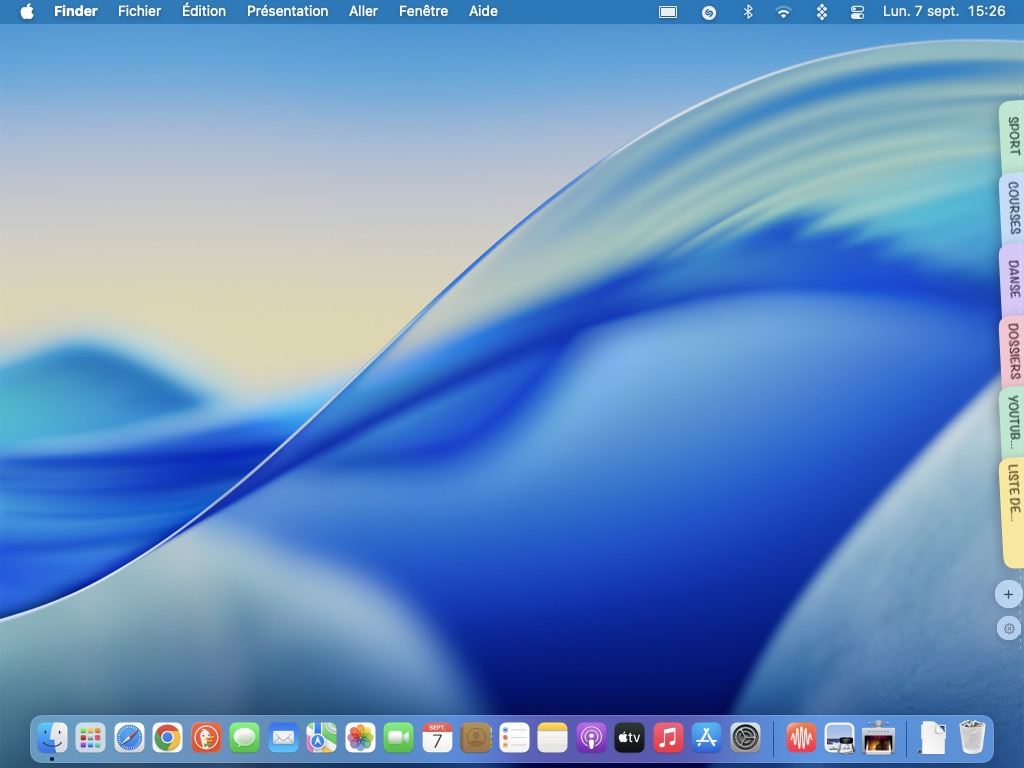Launch Google Chrome in the Dock
1024x768 pixels.
[167, 739]
